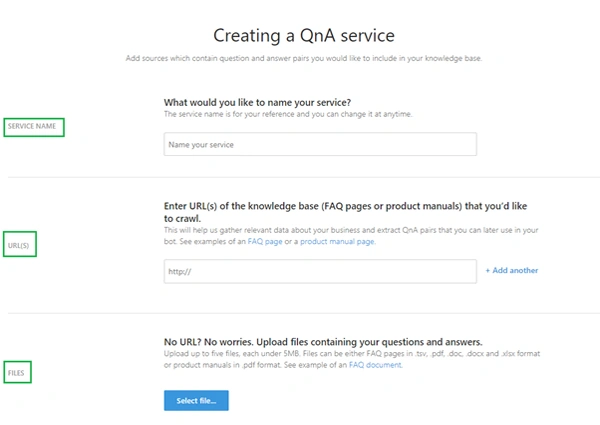Open the FAQ page example link
Viewport: 600px width, 425px height.
(265, 242)
